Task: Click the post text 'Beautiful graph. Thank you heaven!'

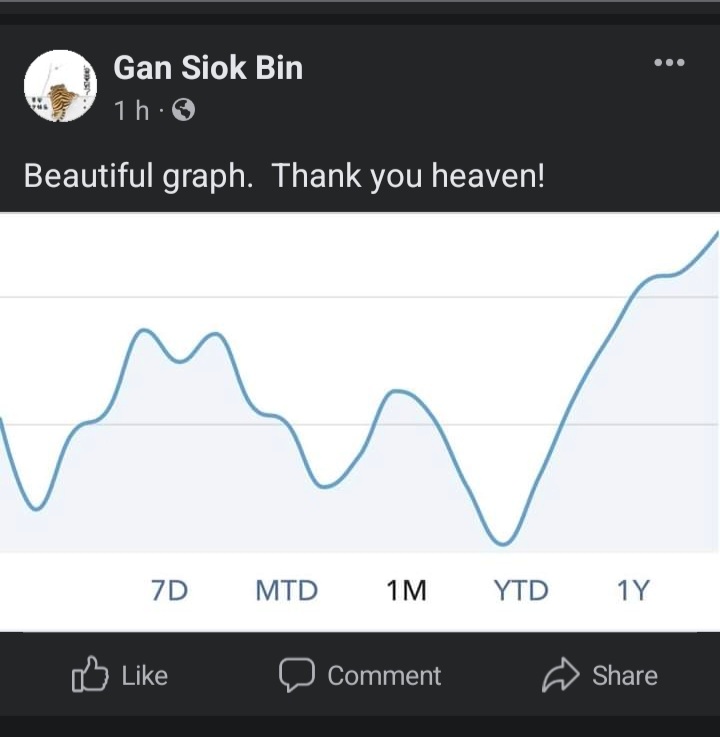Action: pos(284,176)
